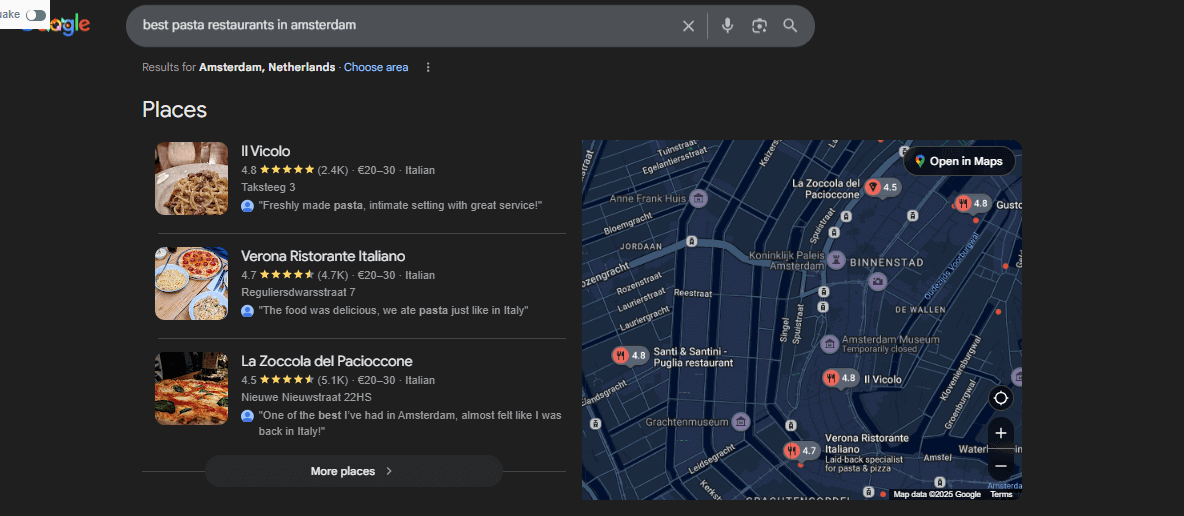Screen dimensions: 1184x516
Task: Click Il Vicolo review quote about fresh pasta
Action: coord(400,205)
